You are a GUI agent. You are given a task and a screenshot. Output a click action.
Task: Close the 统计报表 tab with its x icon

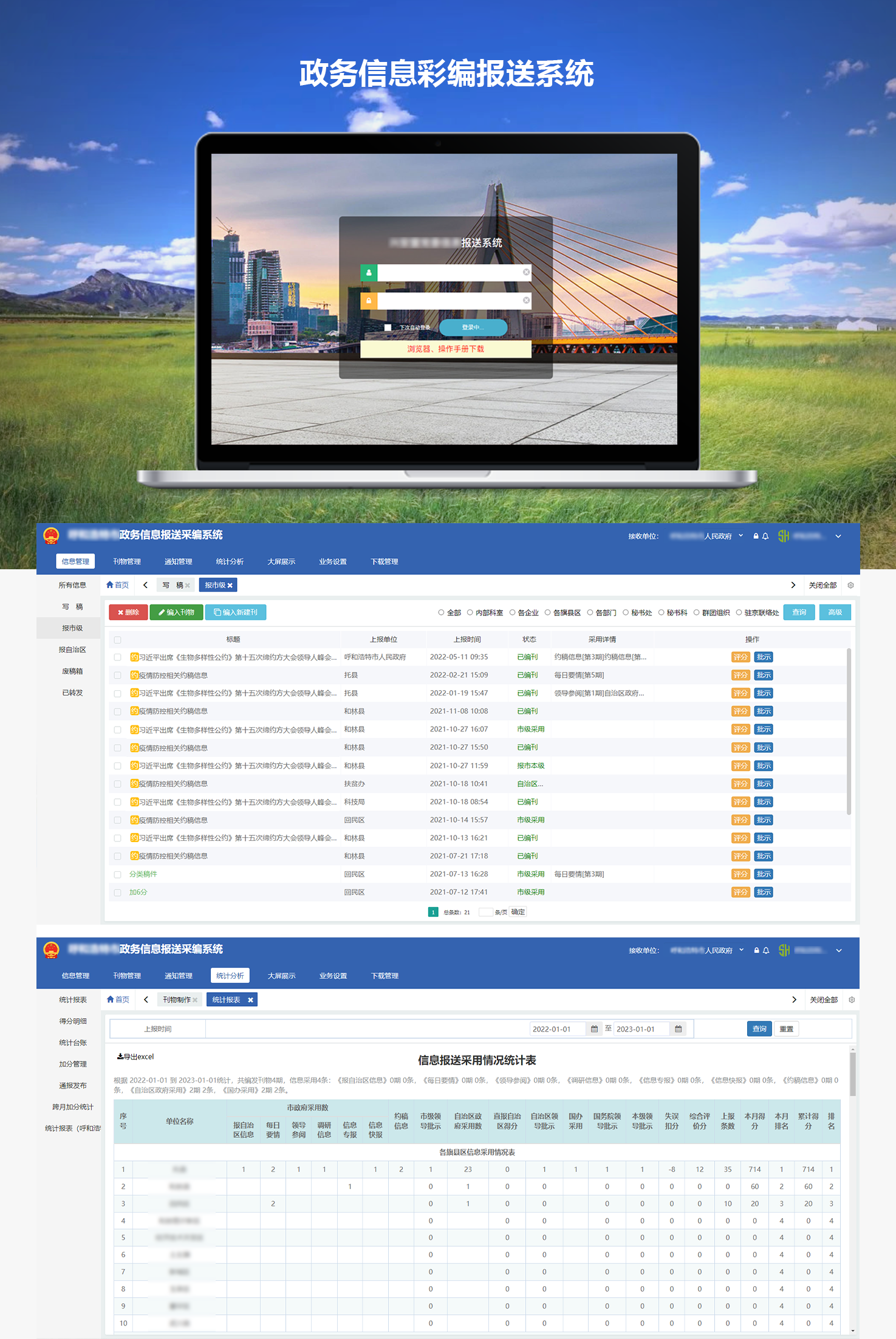250,1000
